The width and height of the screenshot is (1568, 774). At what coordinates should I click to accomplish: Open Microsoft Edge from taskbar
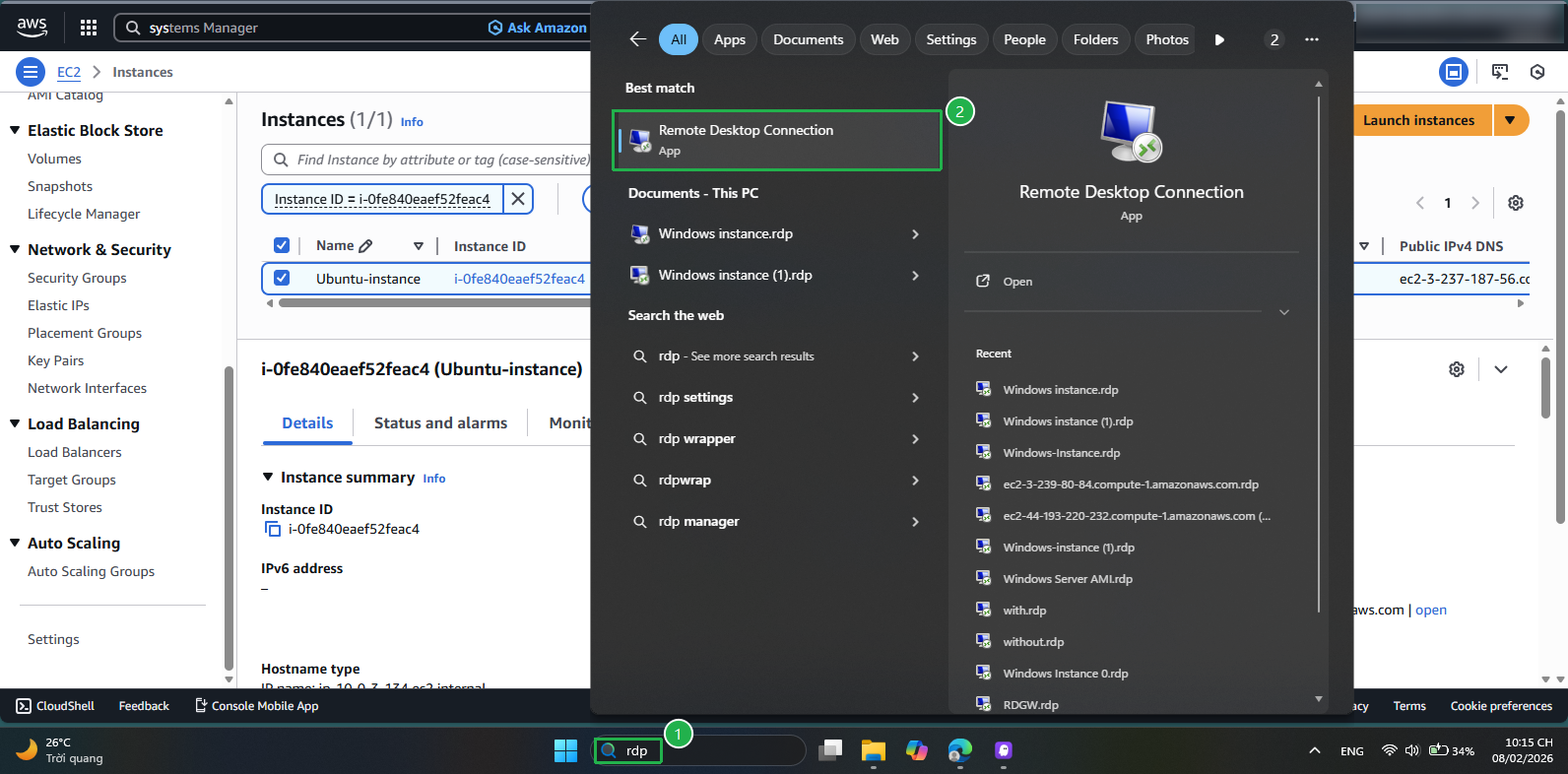click(960, 750)
